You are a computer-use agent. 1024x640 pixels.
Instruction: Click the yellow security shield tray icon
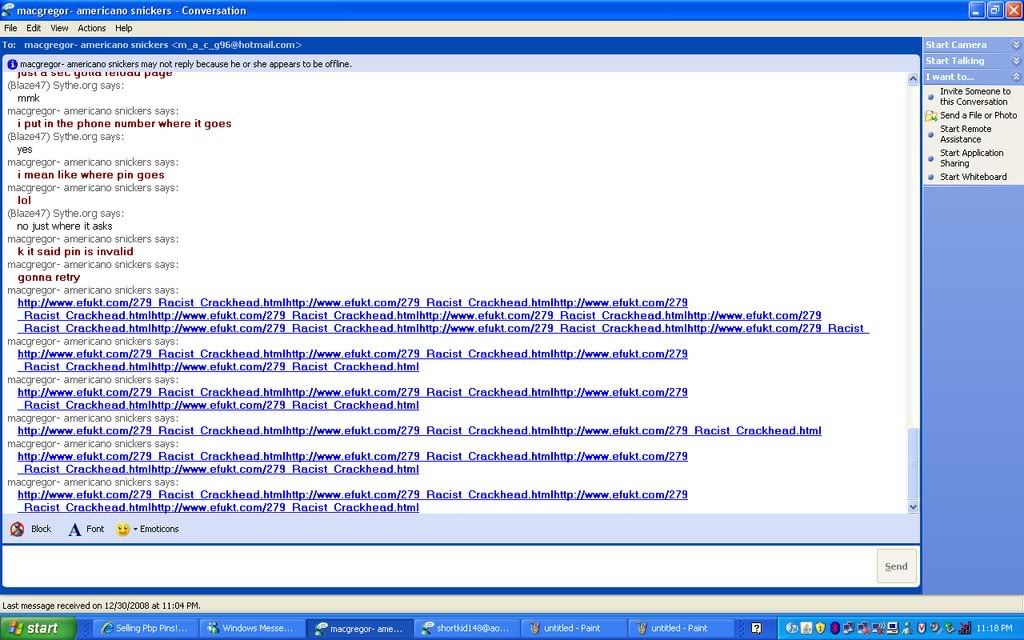[820, 628]
